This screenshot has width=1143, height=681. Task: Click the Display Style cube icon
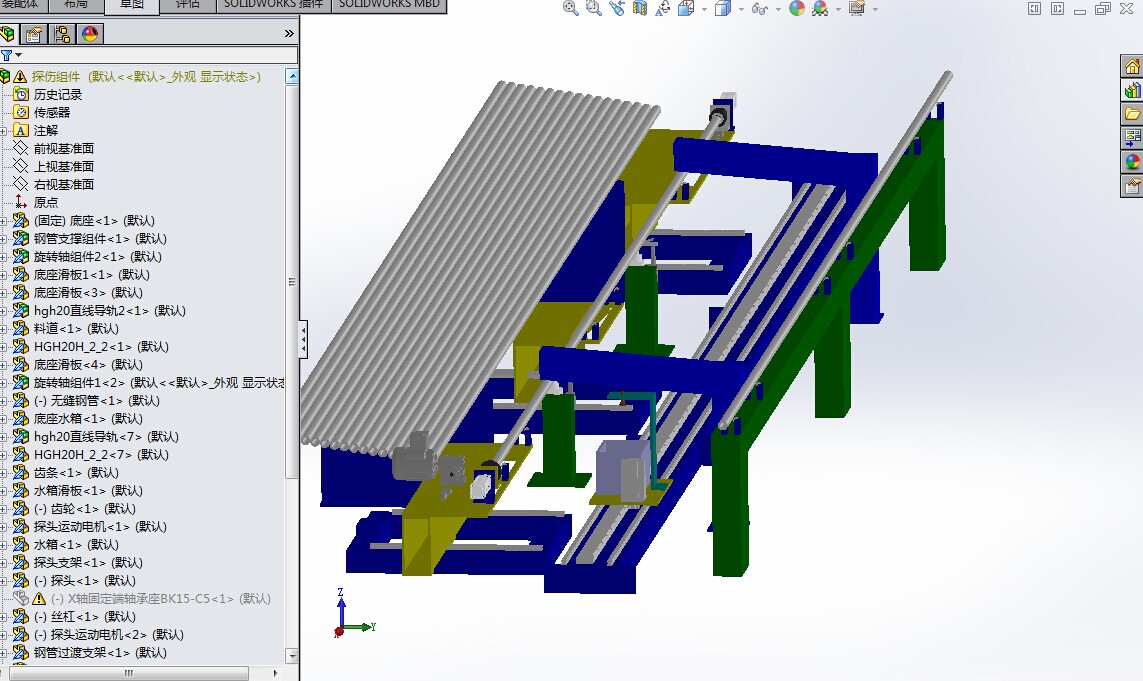722,8
